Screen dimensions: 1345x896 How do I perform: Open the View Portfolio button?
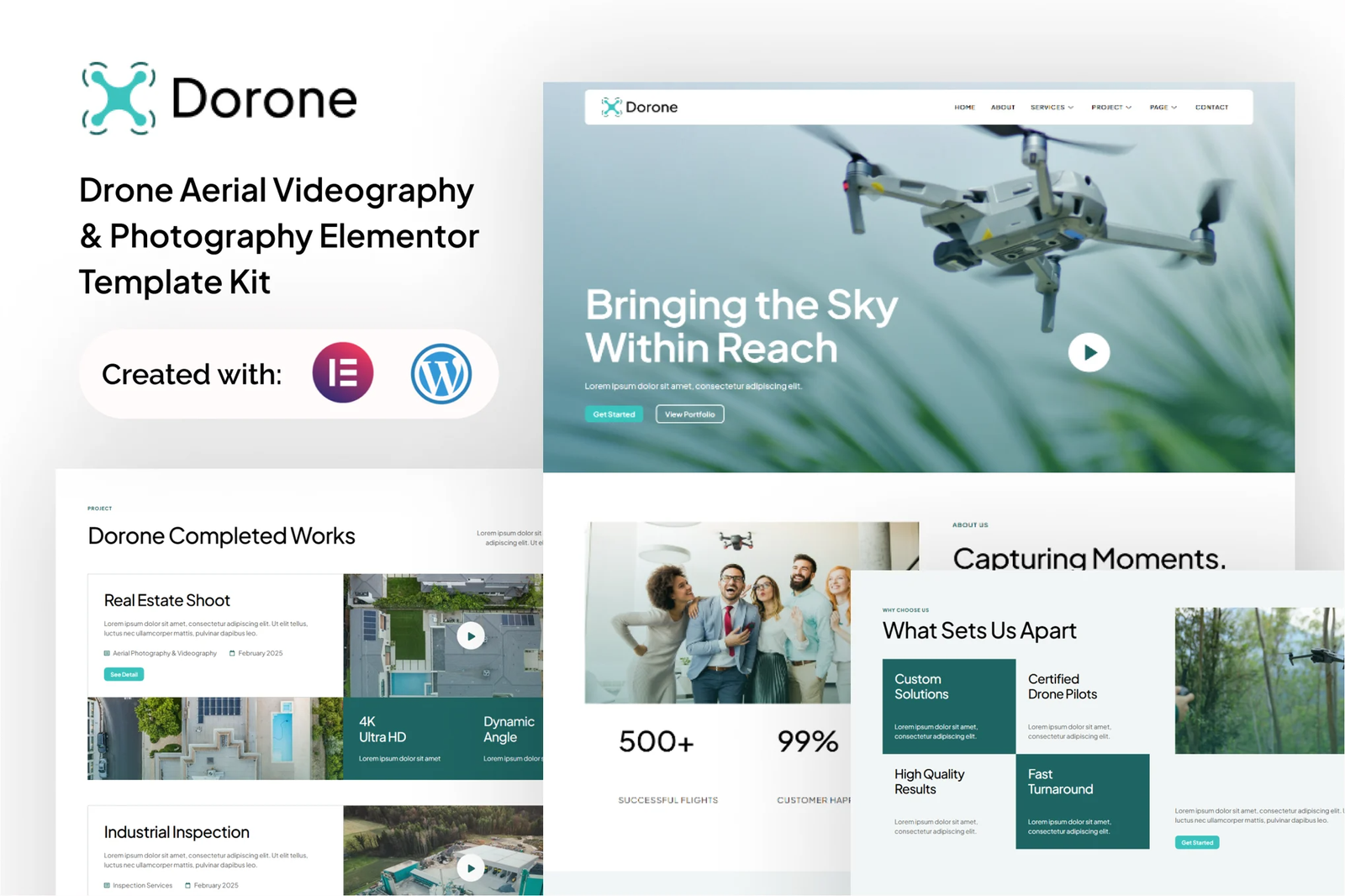tap(689, 414)
